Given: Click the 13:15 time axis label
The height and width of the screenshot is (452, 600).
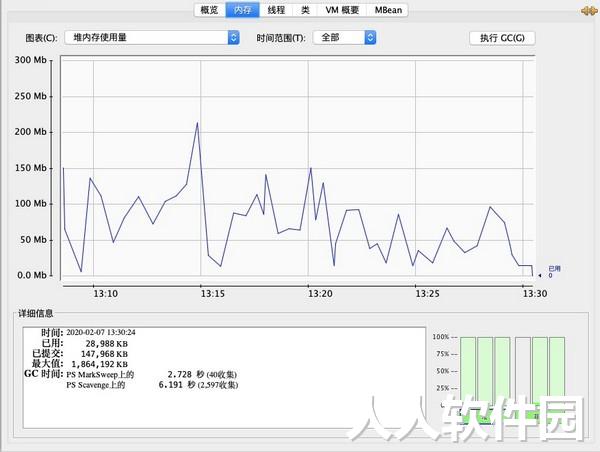Looking at the screenshot, I should coord(212,294).
